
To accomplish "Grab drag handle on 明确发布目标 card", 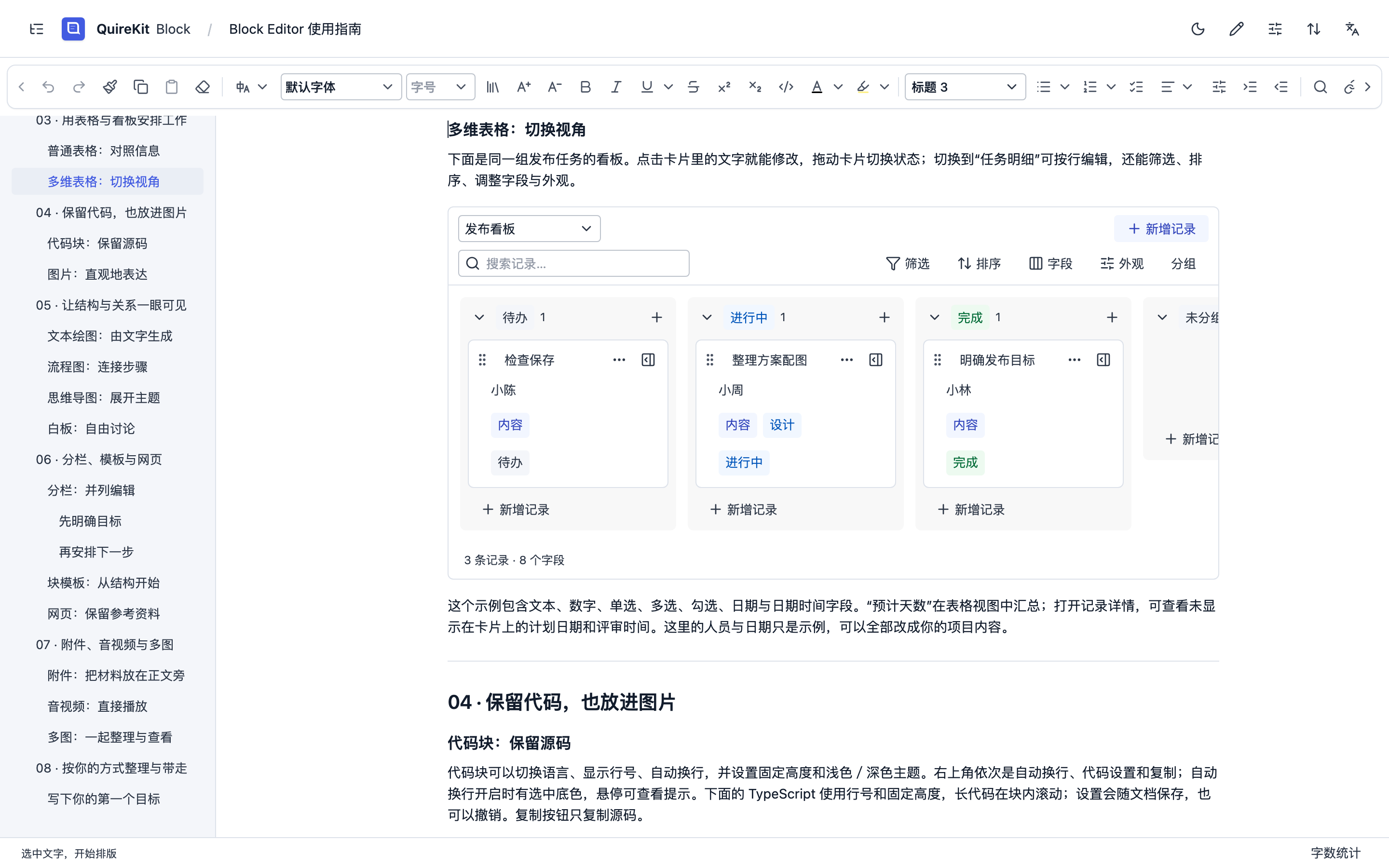I will click(x=937, y=360).
